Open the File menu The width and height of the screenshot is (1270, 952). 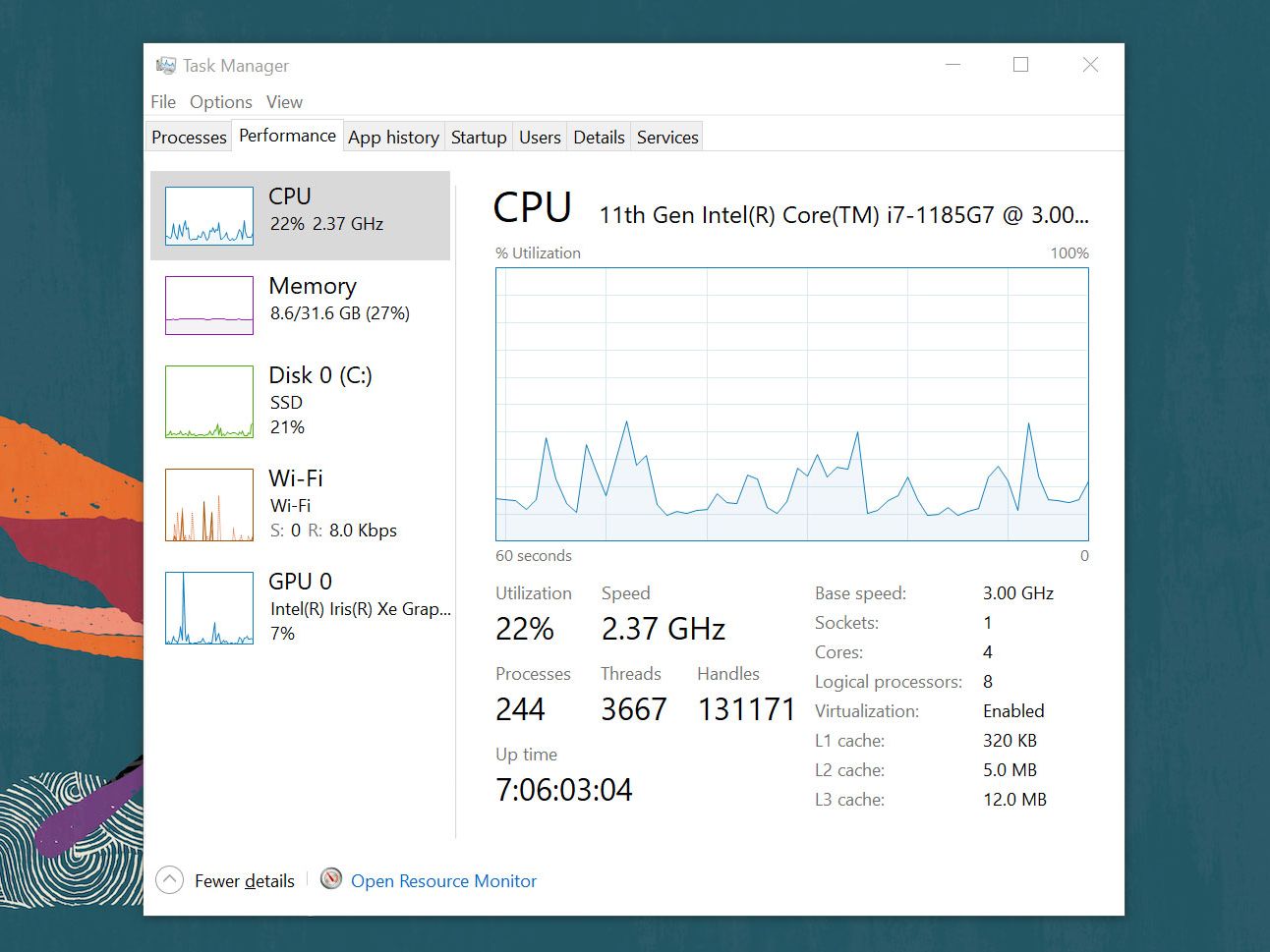163,102
